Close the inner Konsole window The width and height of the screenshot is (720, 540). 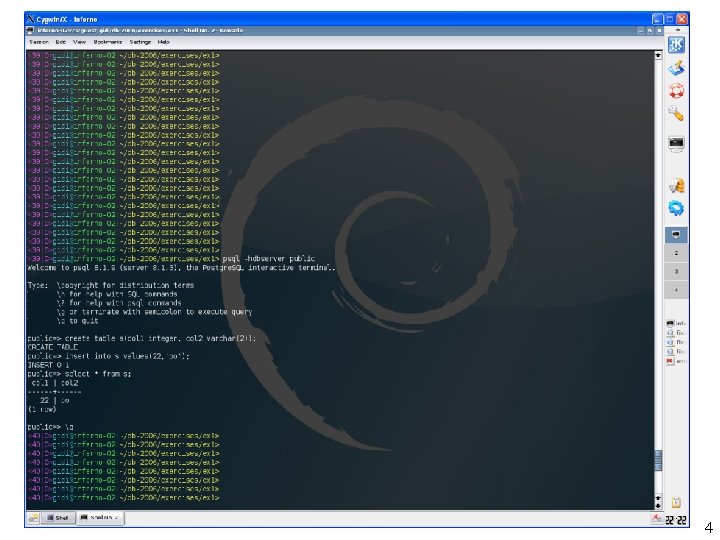click(659, 30)
